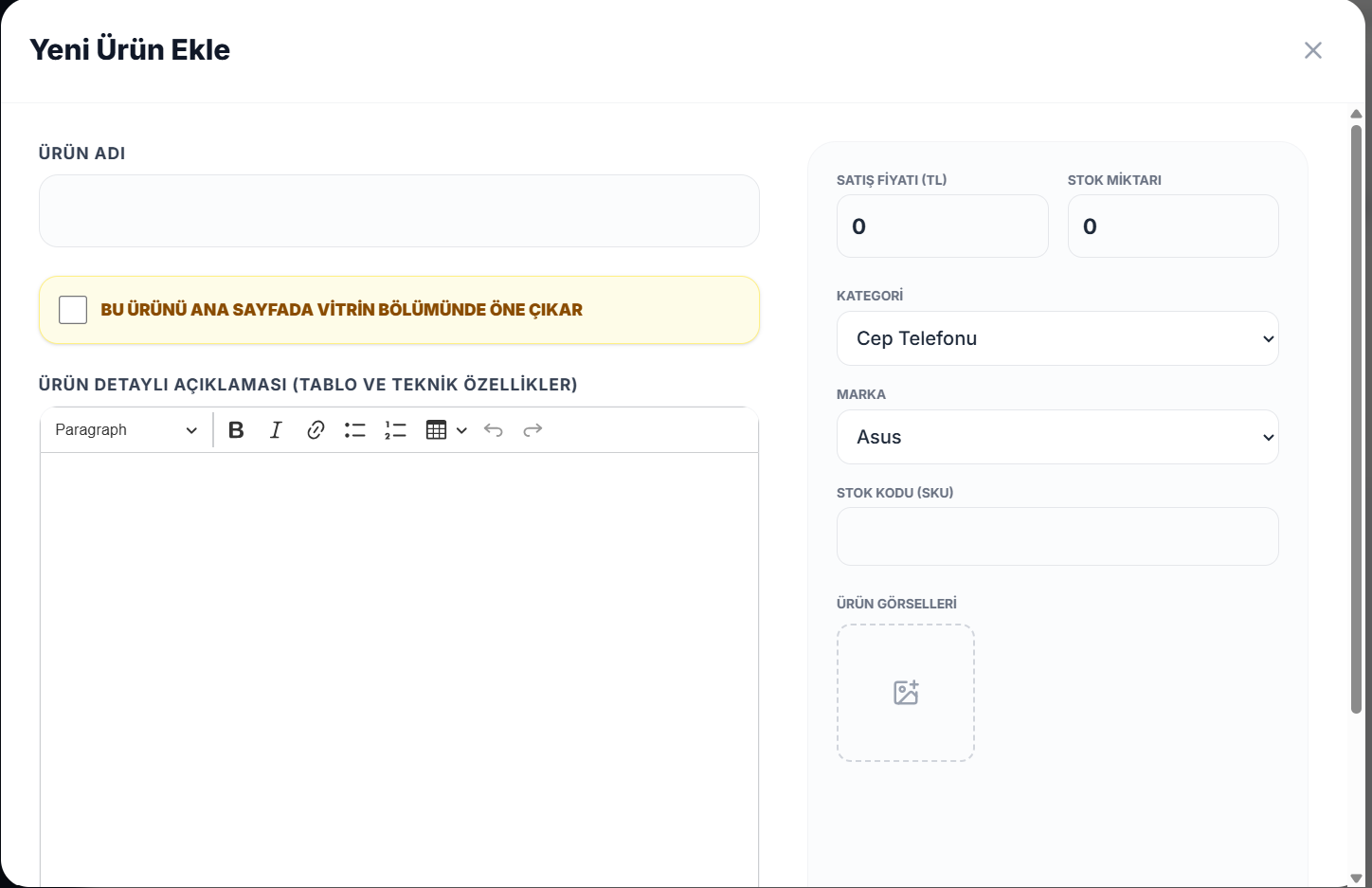
Task: Close the Yeni Ürün Ekle dialog
Action: coord(1312,50)
